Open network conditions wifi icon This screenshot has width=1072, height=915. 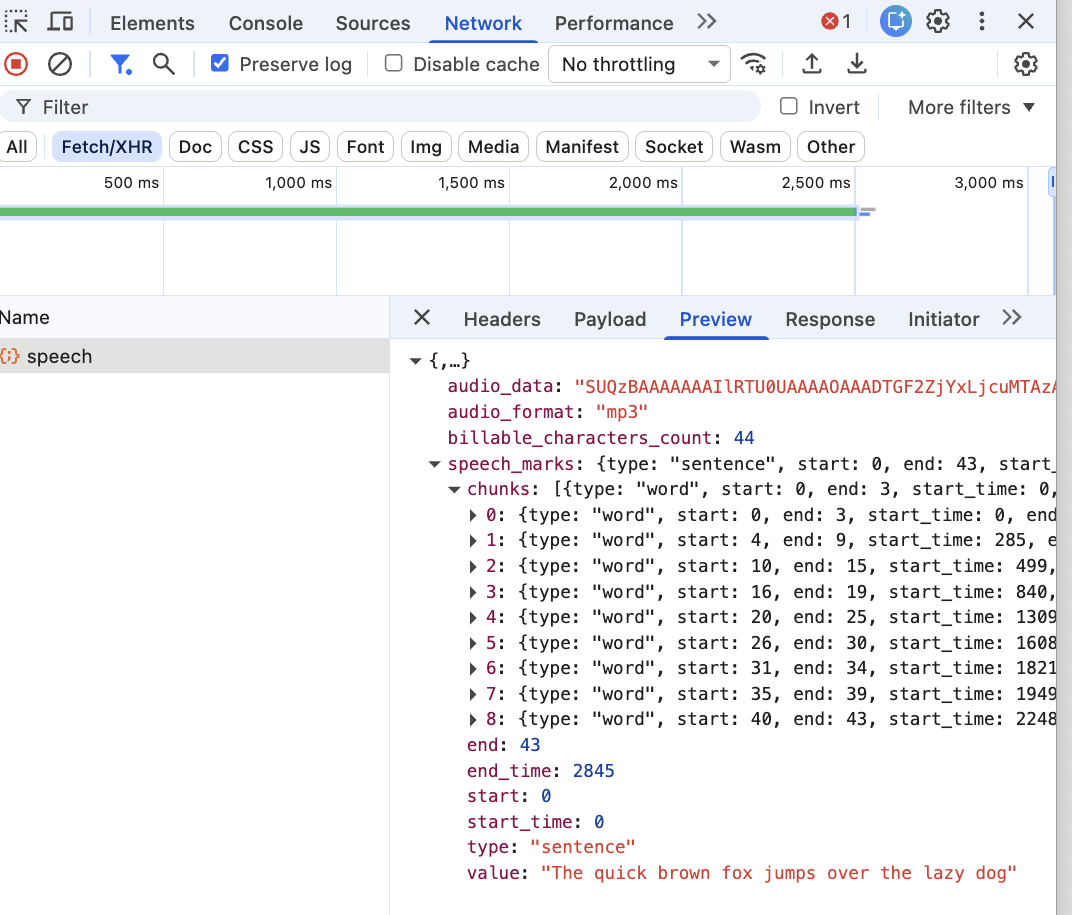coord(754,64)
